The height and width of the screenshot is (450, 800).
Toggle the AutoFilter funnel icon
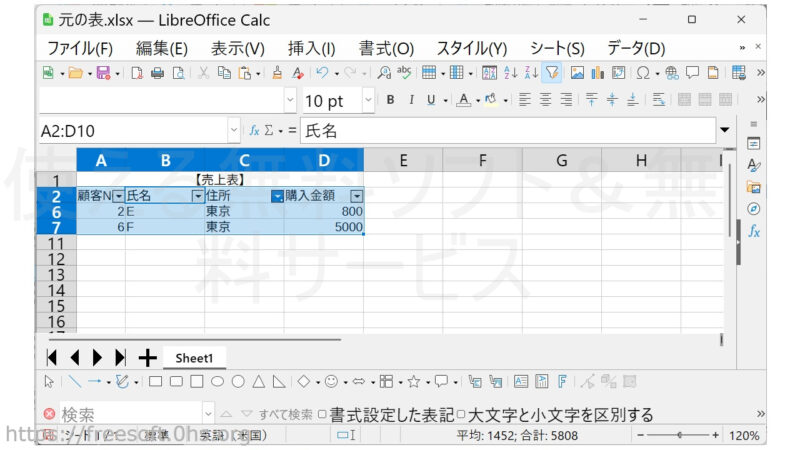(552, 73)
